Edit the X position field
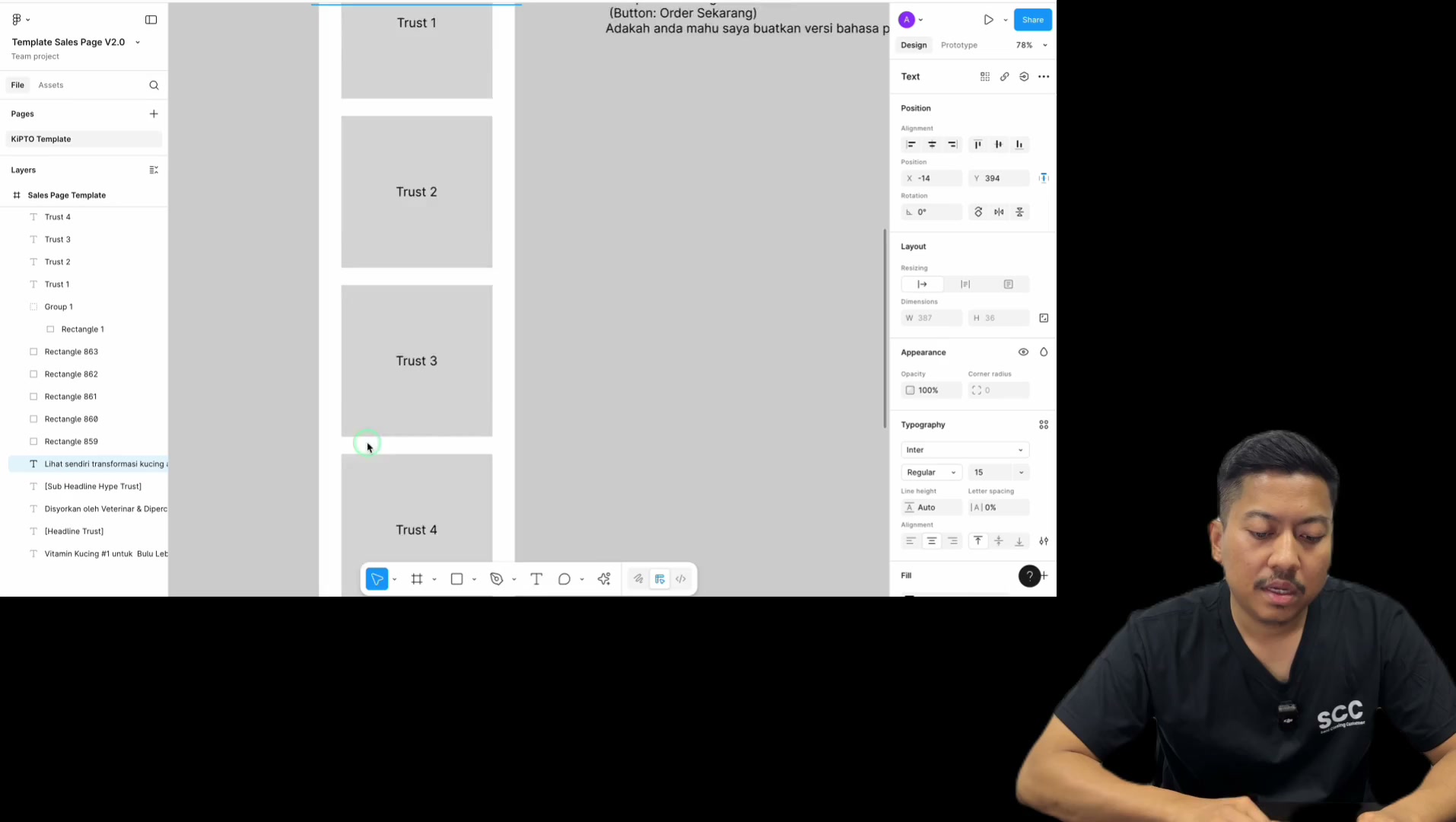This screenshot has width=1456, height=822. (x=932, y=178)
